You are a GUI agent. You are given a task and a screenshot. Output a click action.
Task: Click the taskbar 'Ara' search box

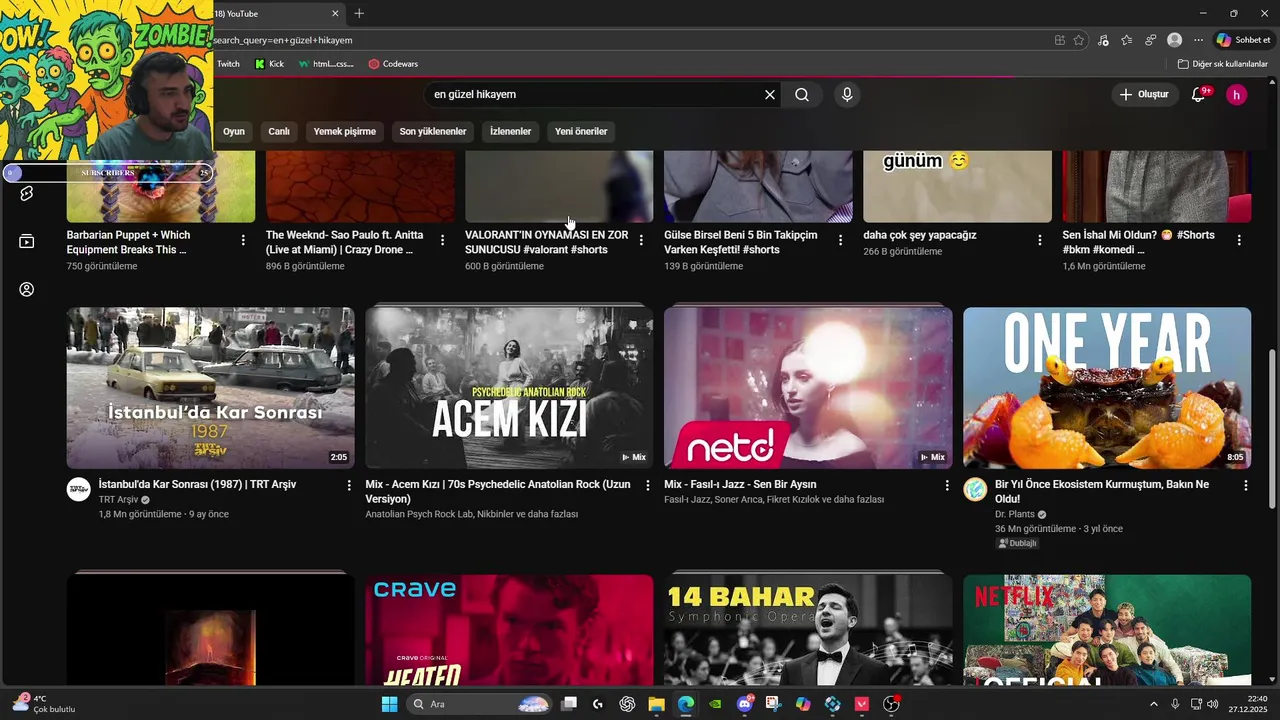point(480,704)
